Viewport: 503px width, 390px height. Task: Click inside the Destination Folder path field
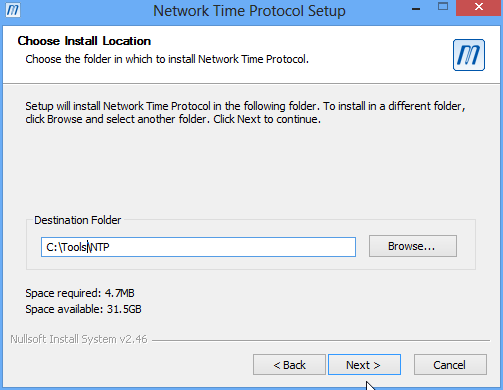[x=198, y=247]
